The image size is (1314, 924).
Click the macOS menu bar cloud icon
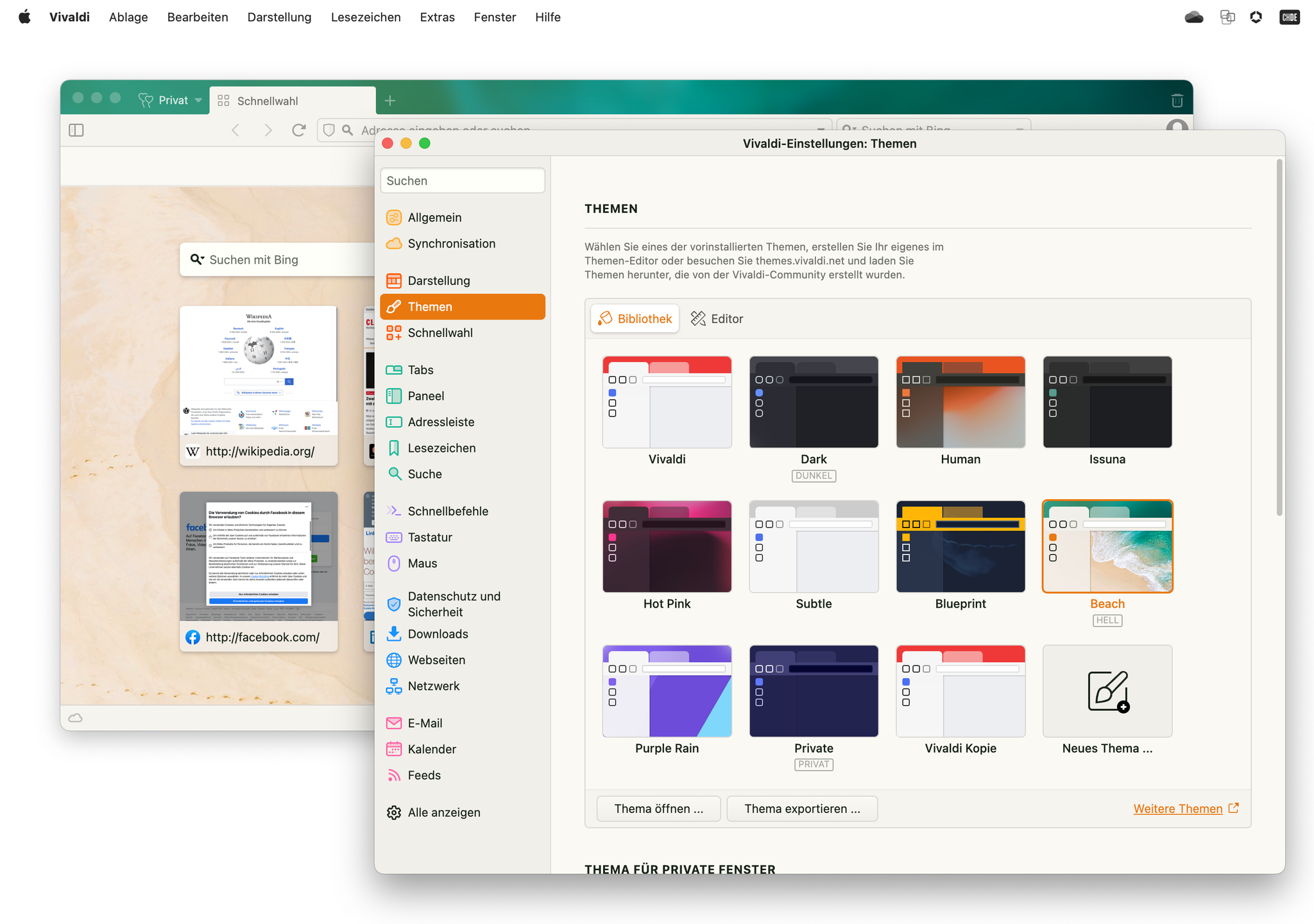1193,17
